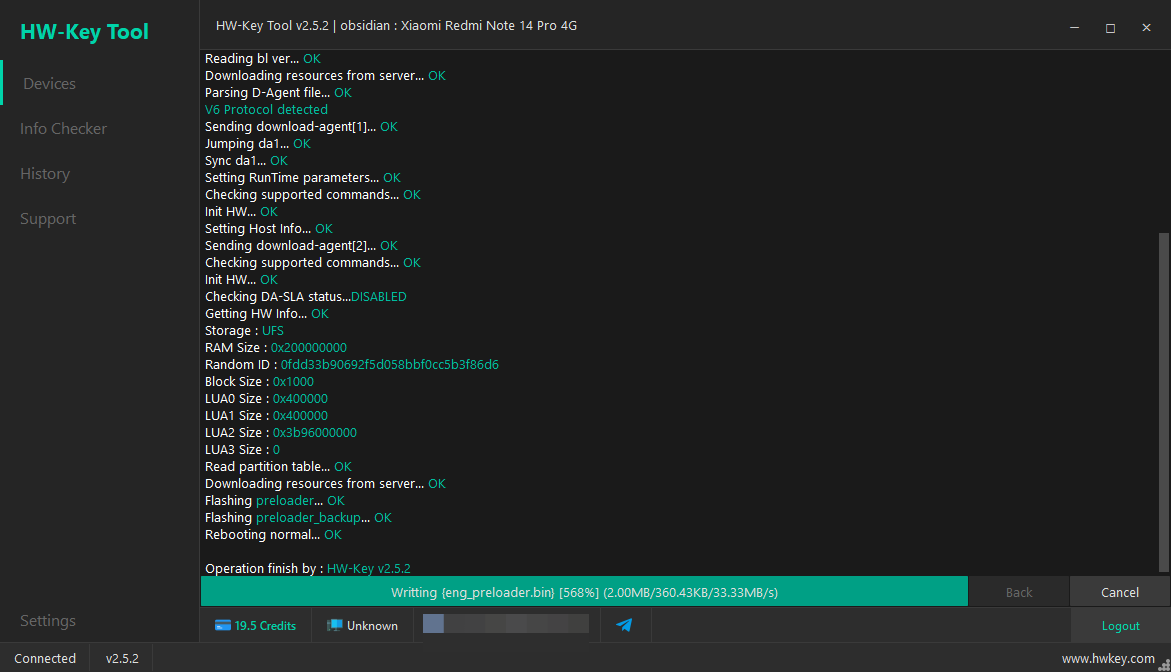Open the History section
The height and width of the screenshot is (672, 1171).
pos(45,174)
